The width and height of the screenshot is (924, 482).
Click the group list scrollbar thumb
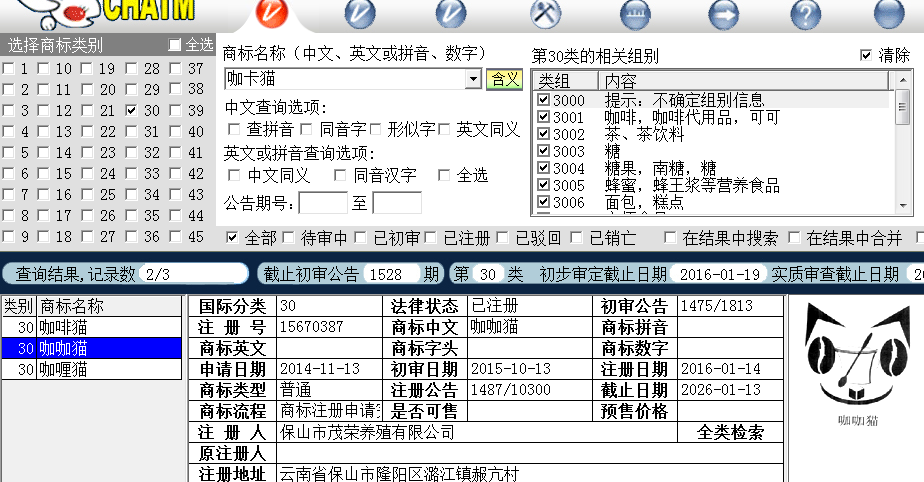(x=903, y=106)
